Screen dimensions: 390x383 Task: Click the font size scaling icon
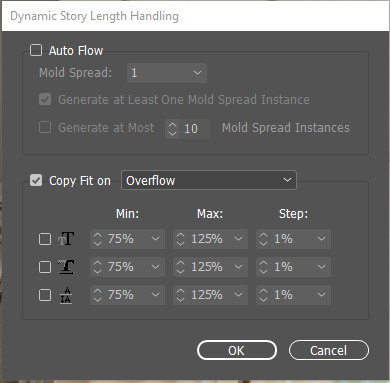coord(66,239)
